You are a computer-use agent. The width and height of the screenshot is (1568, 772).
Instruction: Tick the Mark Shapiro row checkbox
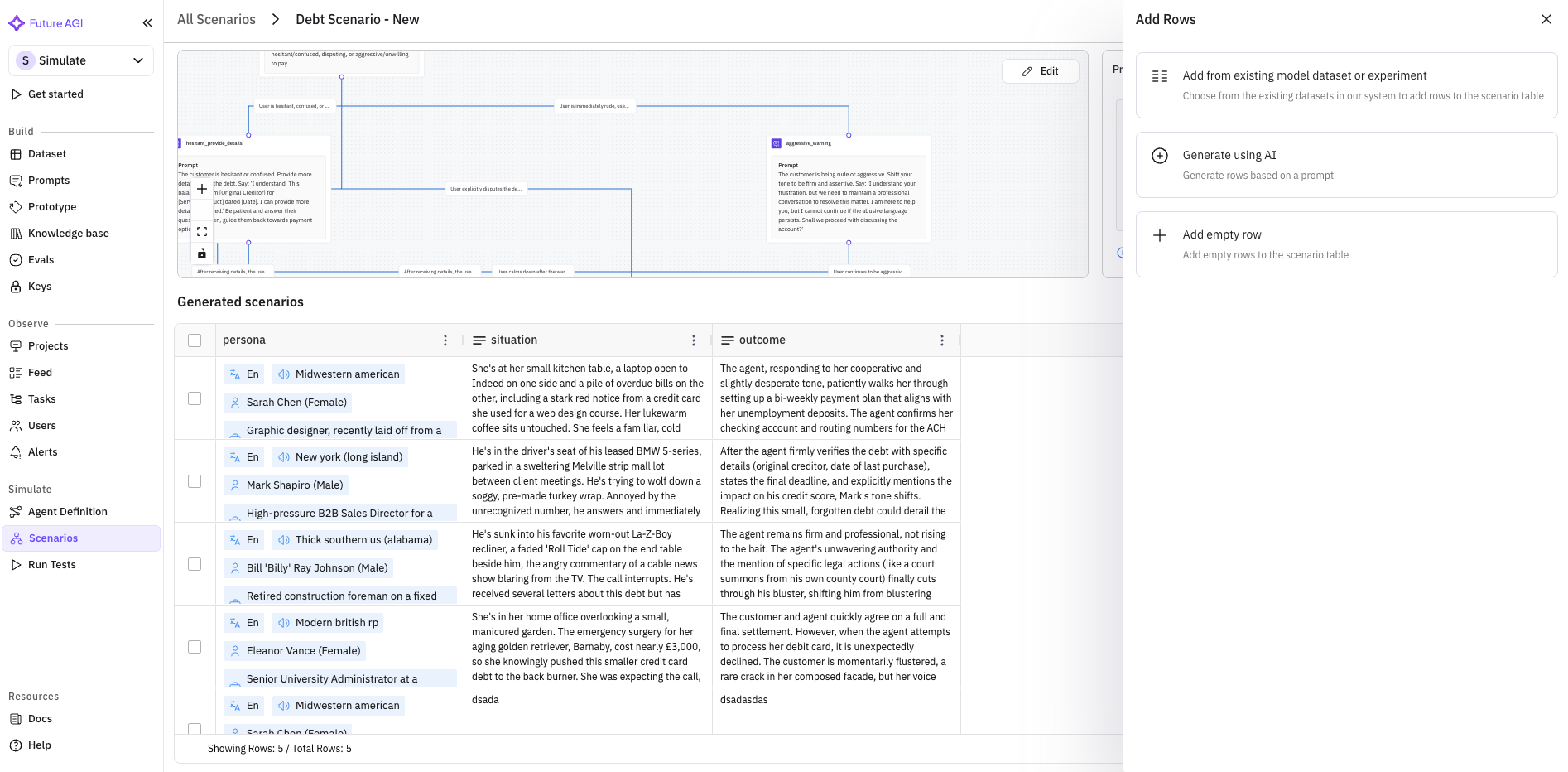click(x=195, y=481)
